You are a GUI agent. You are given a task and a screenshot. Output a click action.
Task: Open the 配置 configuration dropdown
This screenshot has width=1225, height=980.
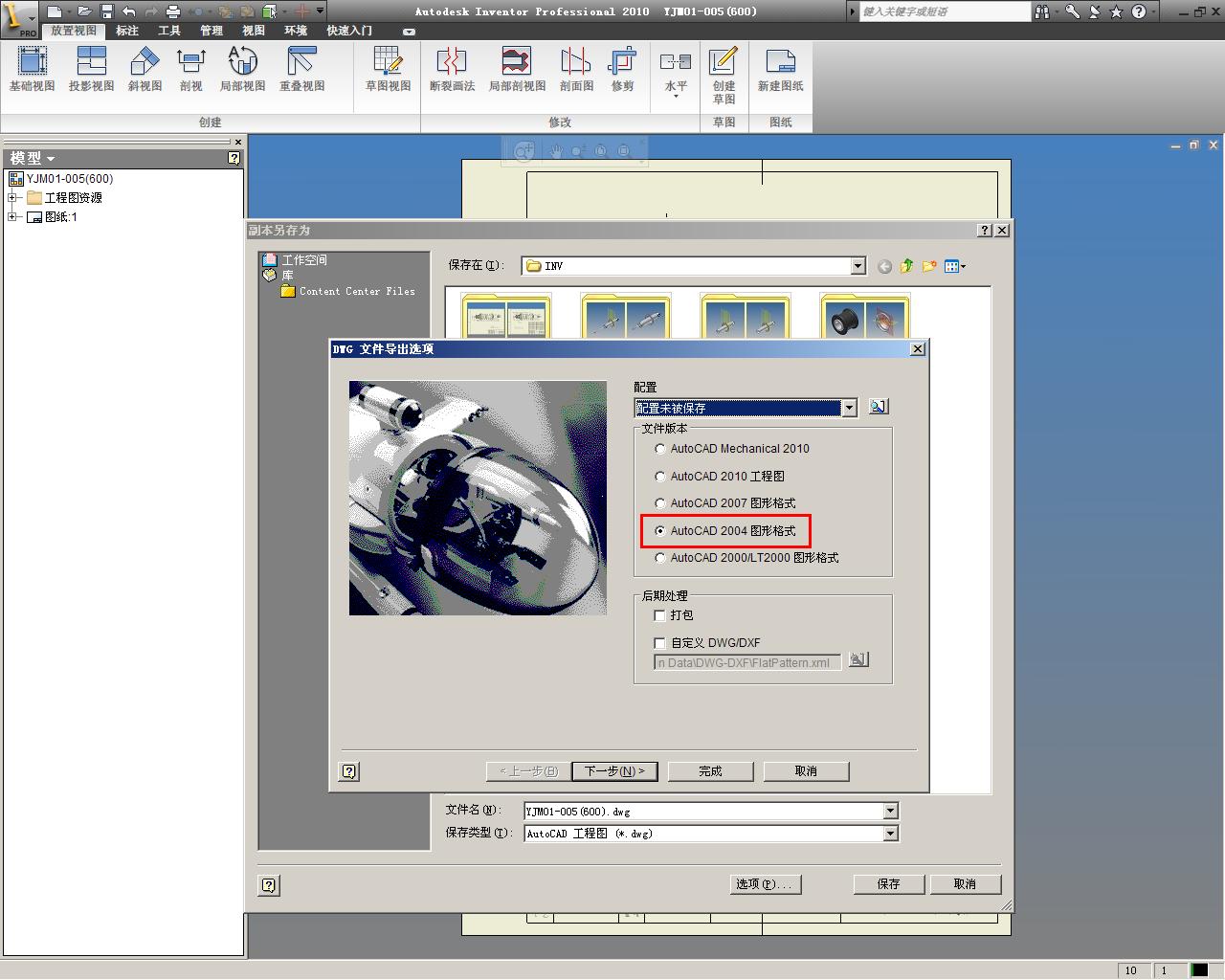click(849, 408)
